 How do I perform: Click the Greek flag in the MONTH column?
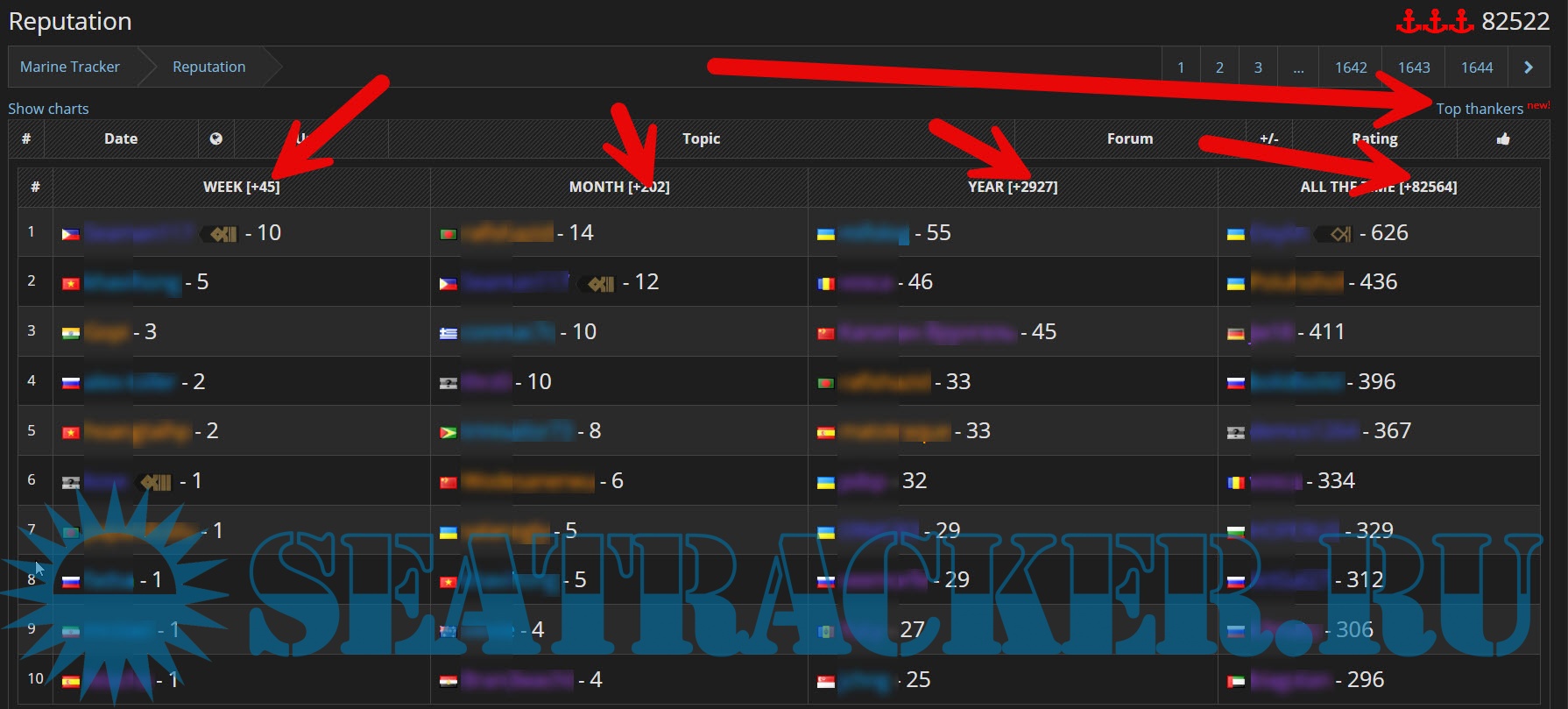click(449, 333)
